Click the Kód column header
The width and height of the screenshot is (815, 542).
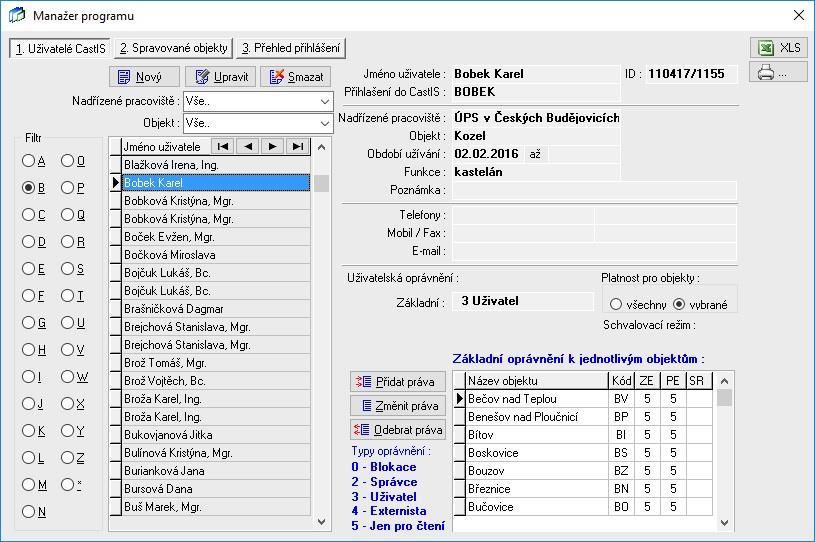(x=622, y=381)
